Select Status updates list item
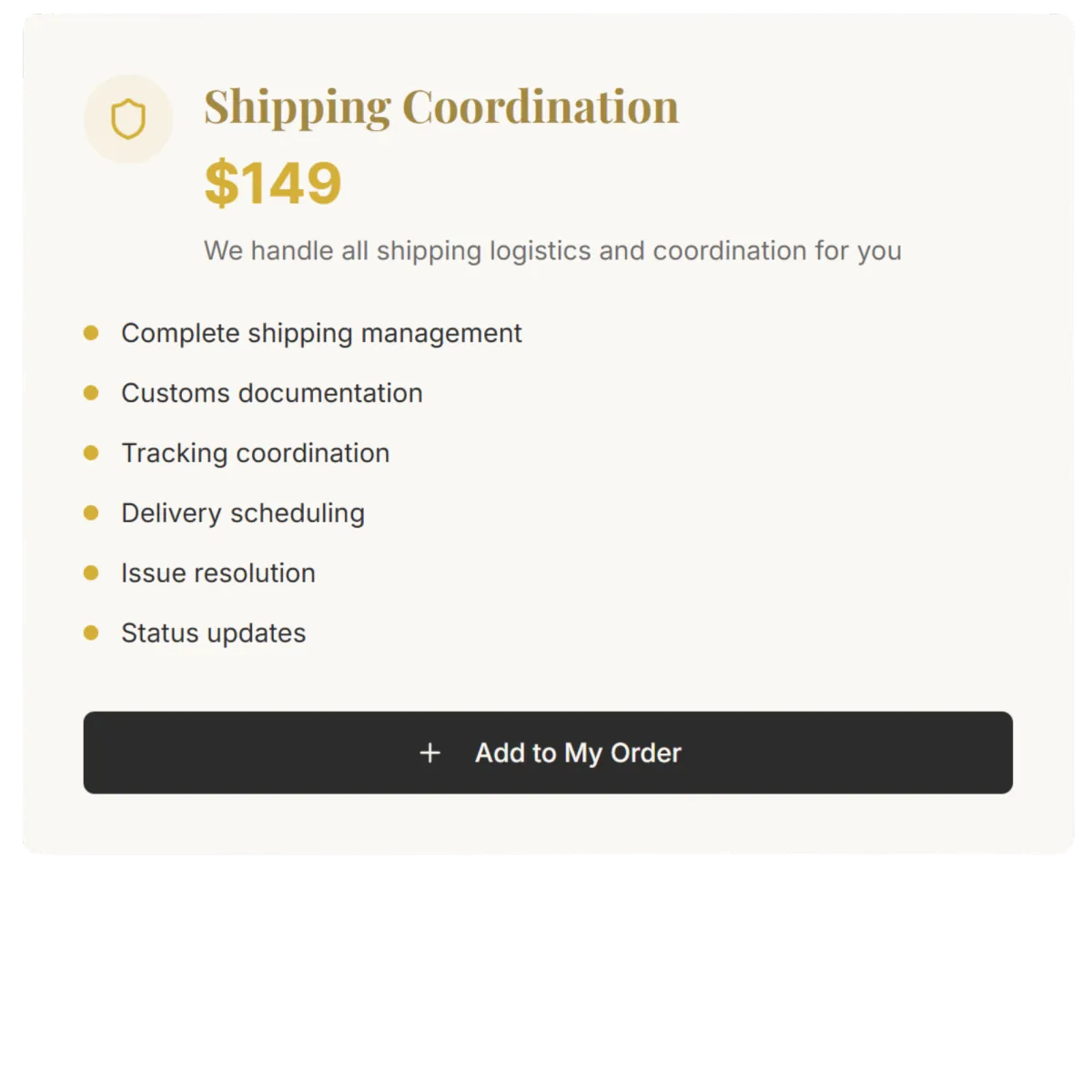The width and height of the screenshot is (1092, 1092). click(x=213, y=633)
